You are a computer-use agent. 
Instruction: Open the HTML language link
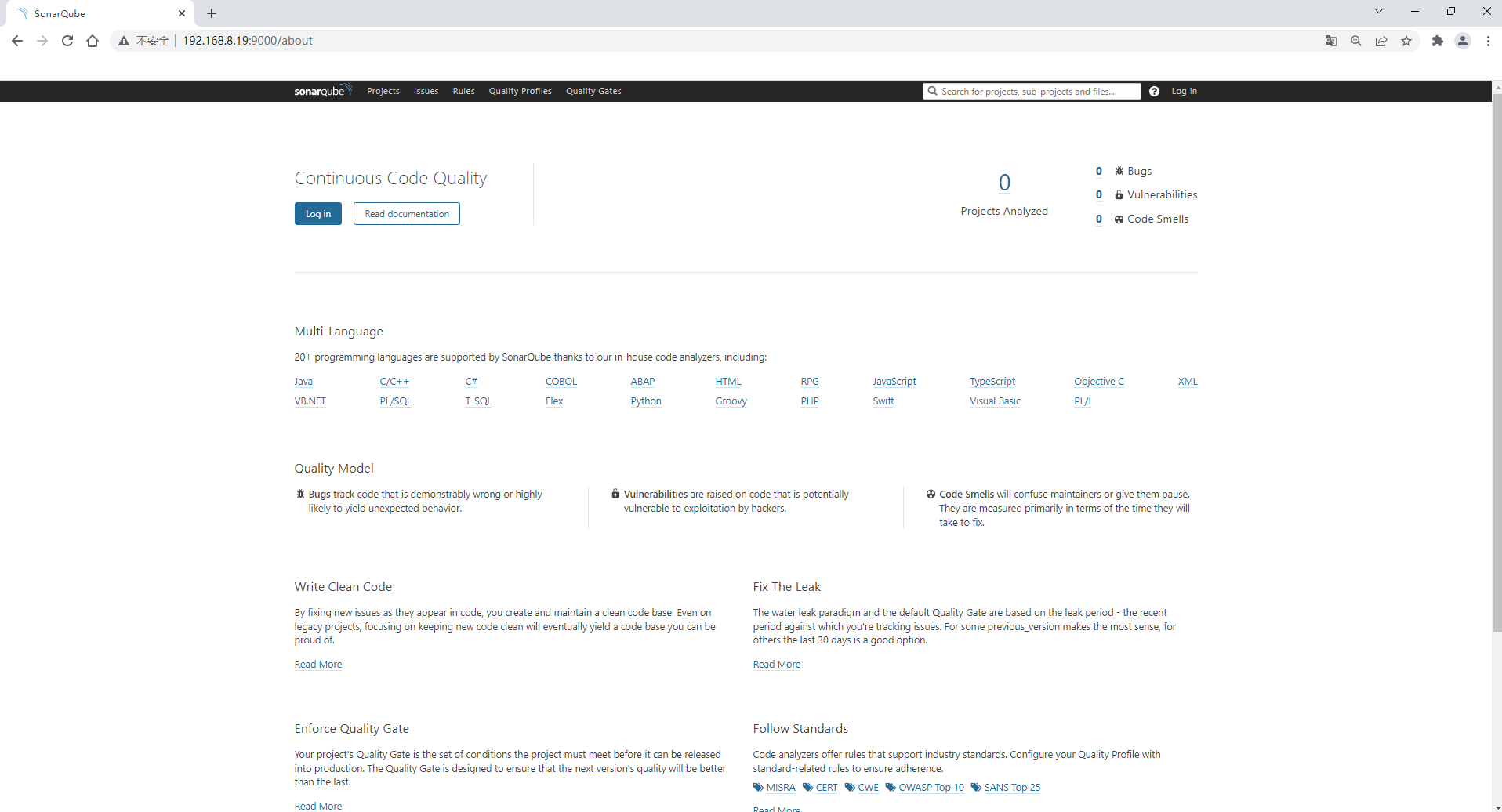pos(728,382)
